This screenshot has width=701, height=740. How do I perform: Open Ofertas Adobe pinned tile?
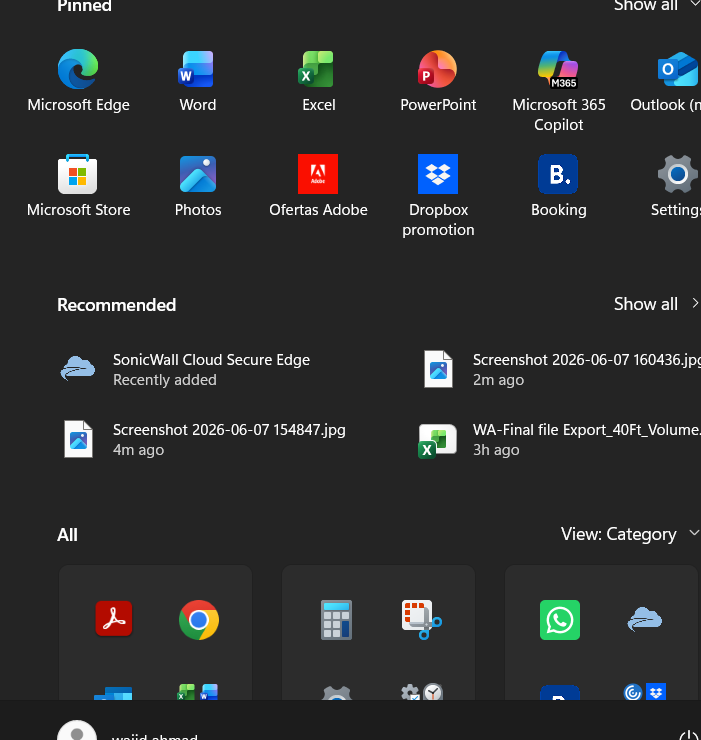click(318, 186)
